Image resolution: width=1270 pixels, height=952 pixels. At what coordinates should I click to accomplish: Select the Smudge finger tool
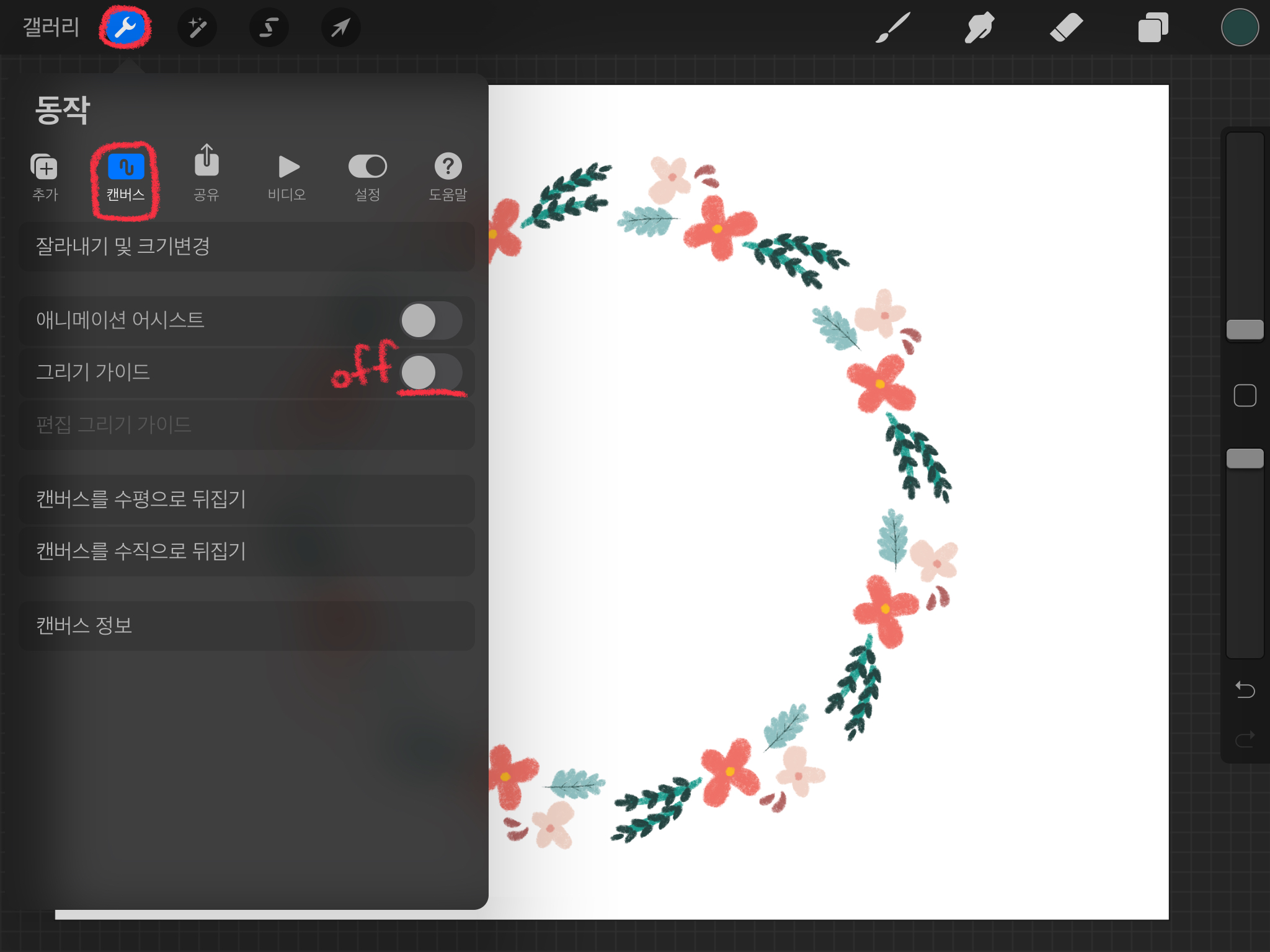coord(979,27)
